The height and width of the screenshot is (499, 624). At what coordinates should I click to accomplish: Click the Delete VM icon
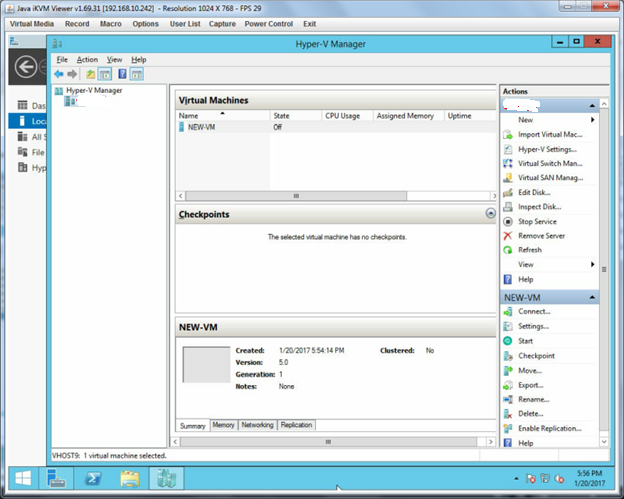coord(508,414)
